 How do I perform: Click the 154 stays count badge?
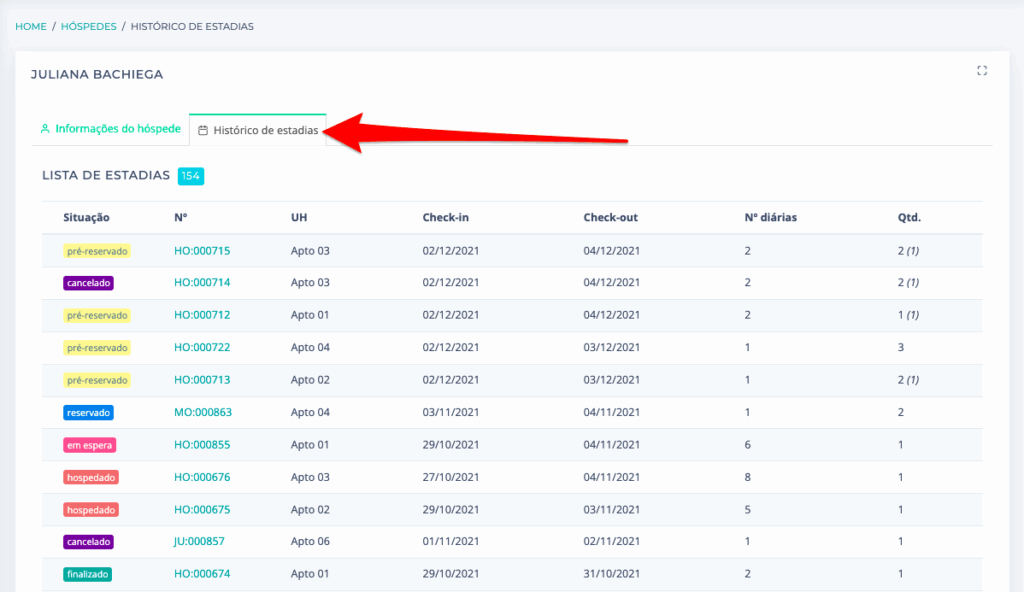click(x=191, y=176)
